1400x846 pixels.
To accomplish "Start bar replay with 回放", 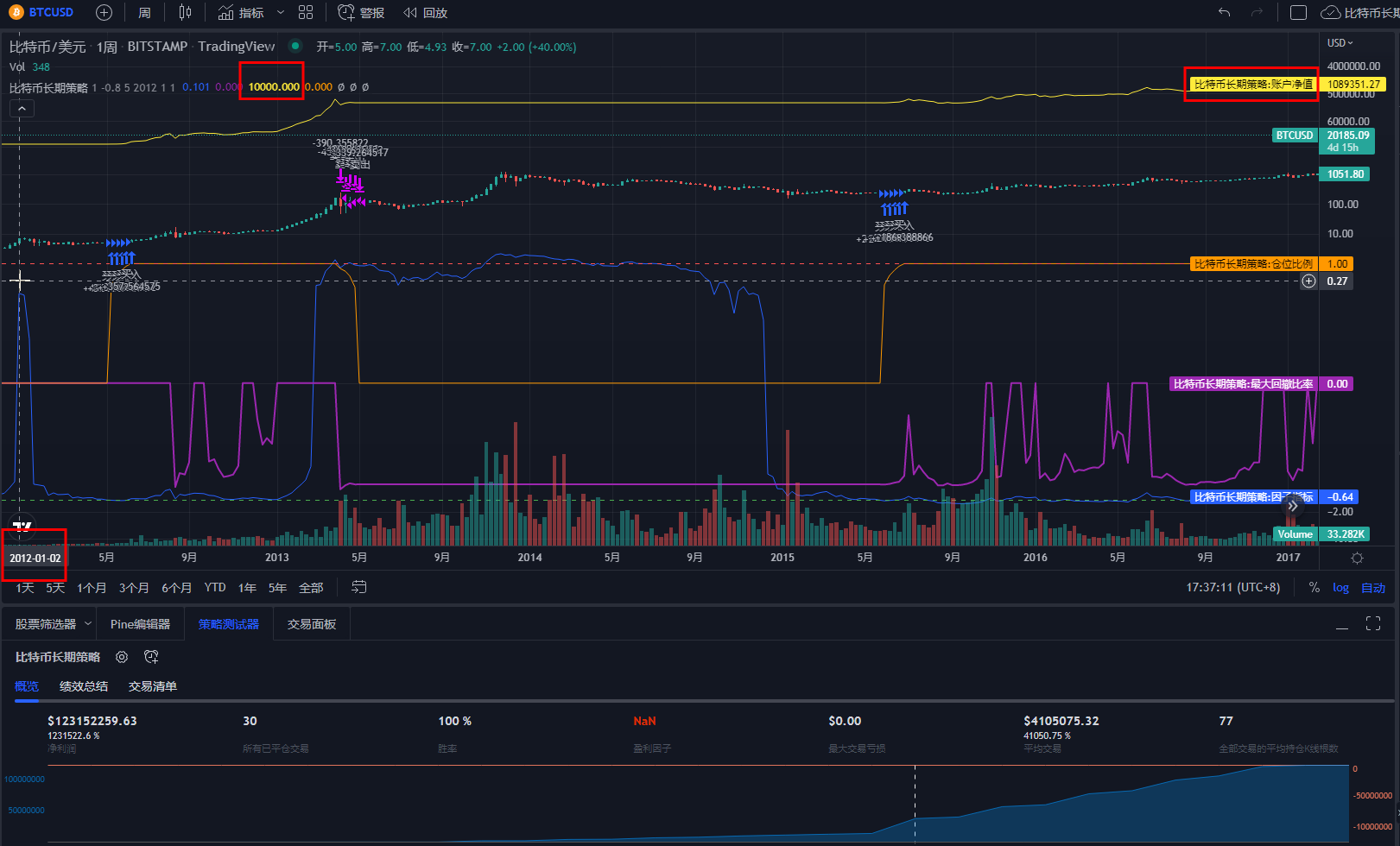I will 426,13.
